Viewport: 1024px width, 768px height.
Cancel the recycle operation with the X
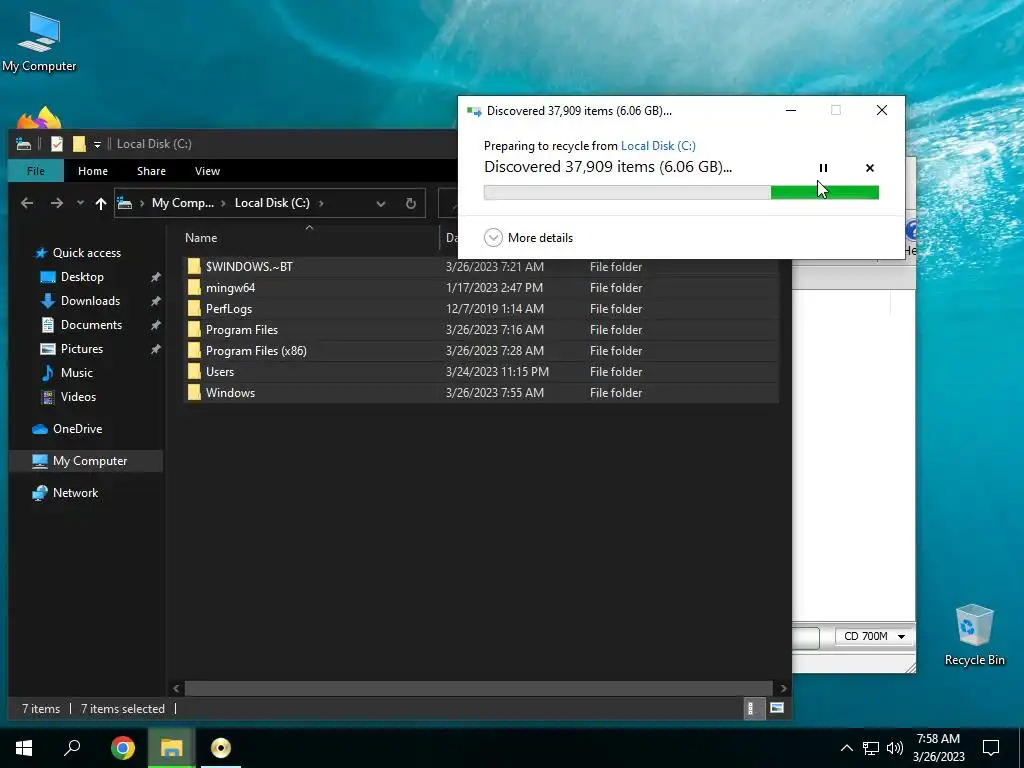pyautogui.click(x=869, y=168)
